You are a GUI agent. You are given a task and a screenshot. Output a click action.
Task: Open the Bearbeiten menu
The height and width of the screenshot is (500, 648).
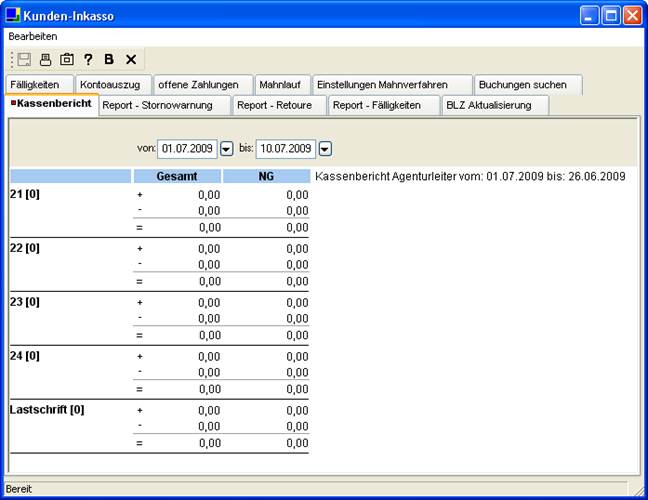point(33,36)
